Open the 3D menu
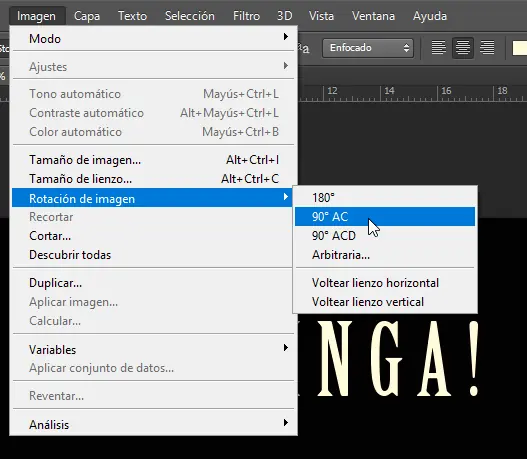Viewport: 527px width, 459px height. pyautogui.click(x=284, y=16)
